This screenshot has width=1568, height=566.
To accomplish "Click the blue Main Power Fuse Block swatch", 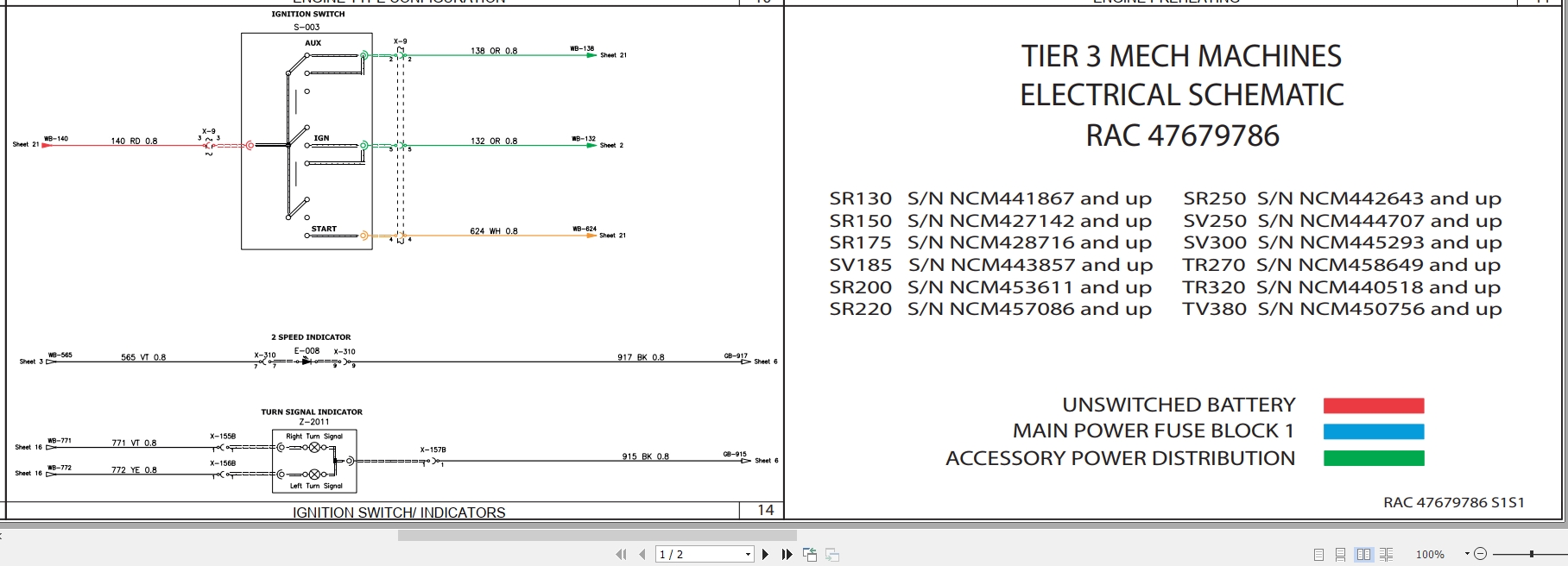I will click(x=1373, y=431).
